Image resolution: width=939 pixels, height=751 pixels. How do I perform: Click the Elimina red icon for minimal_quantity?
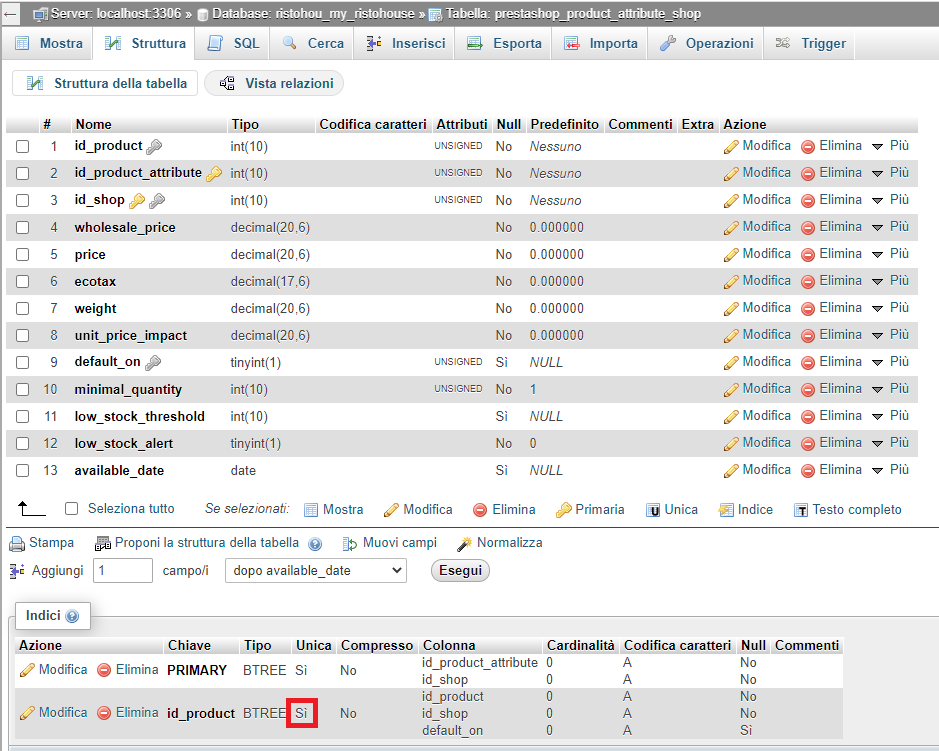[808, 389]
